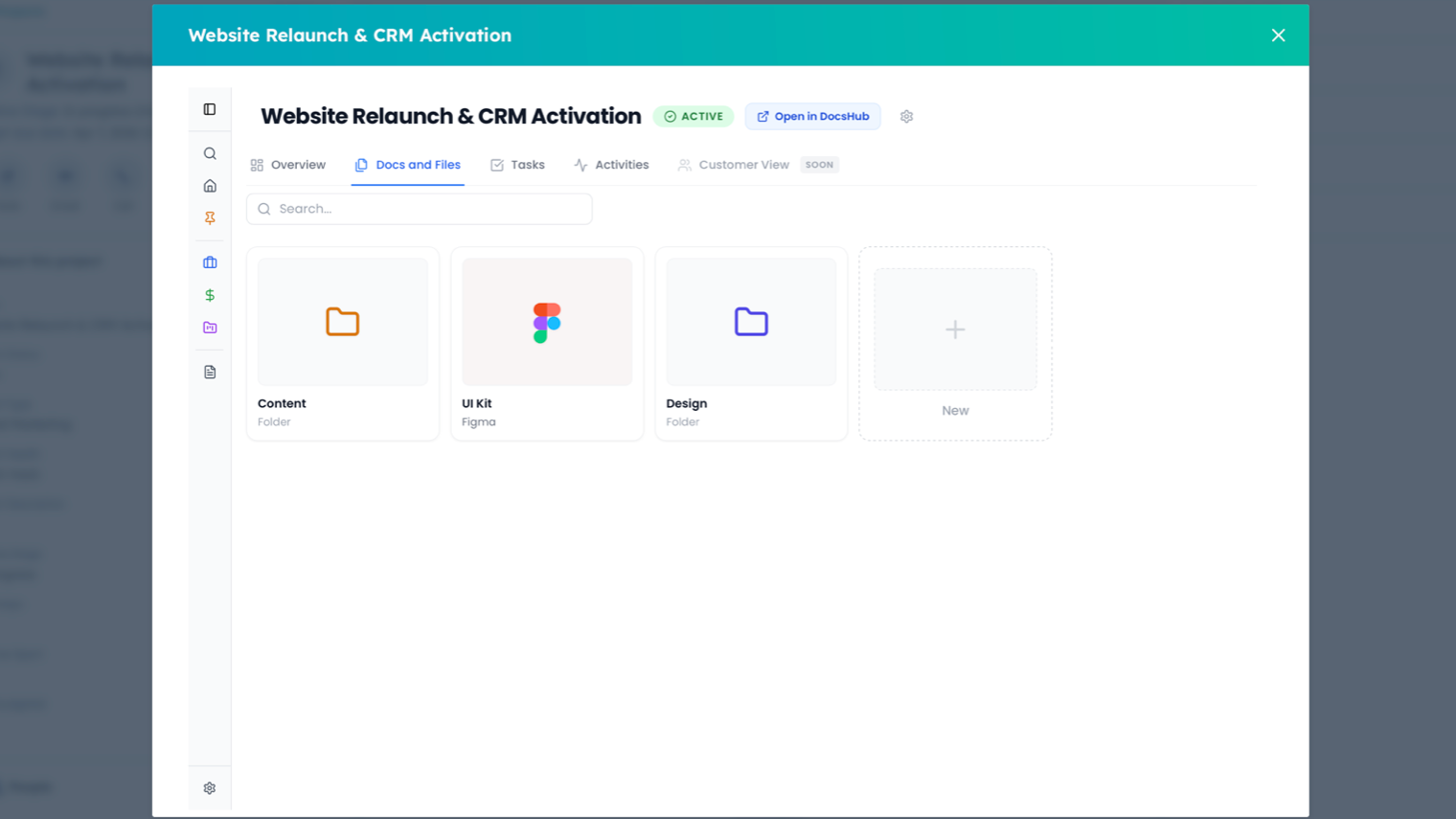The image size is (1456, 819).
Task: Open the briefcase section in the sidebar
Action: pos(209,262)
